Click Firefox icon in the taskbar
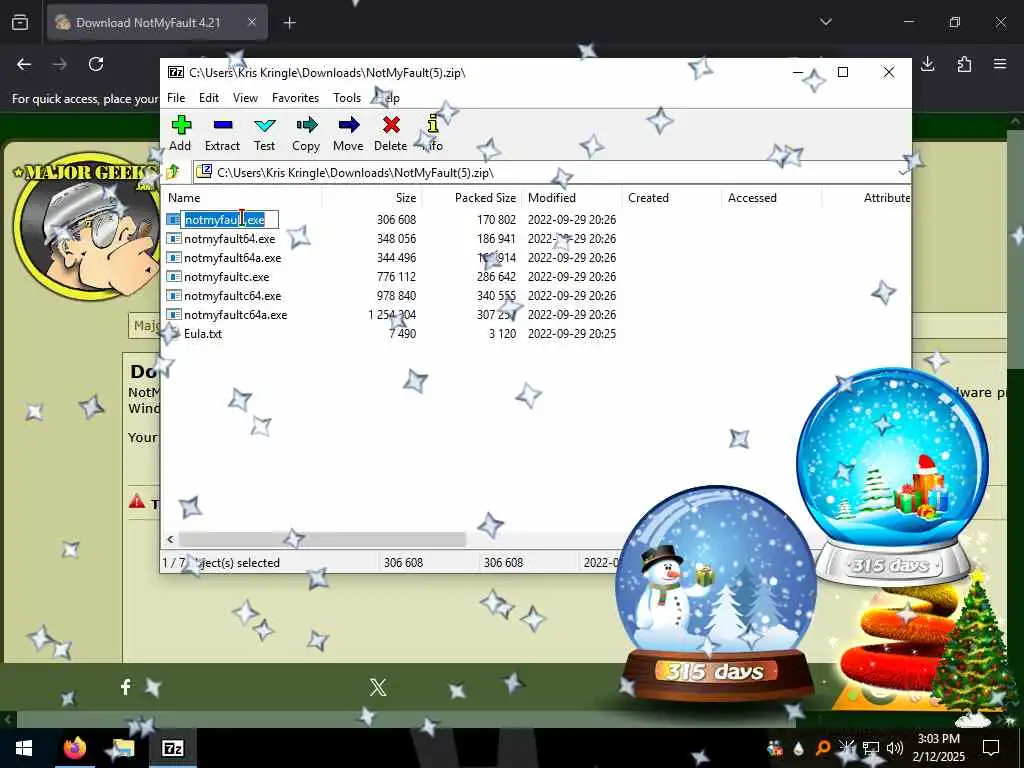Image resolution: width=1024 pixels, height=768 pixels. click(x=74, y=748)
